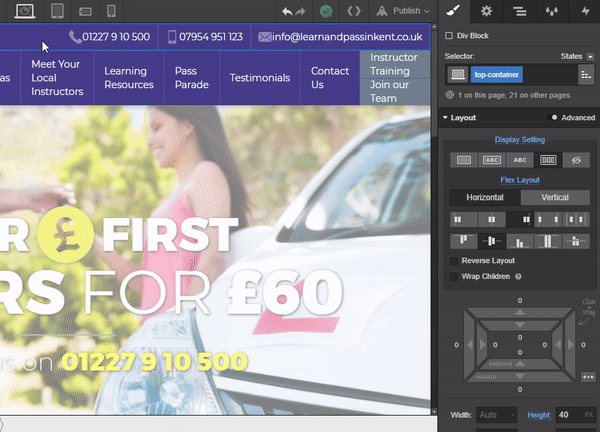Set display to flex

(x=548, y=160)
